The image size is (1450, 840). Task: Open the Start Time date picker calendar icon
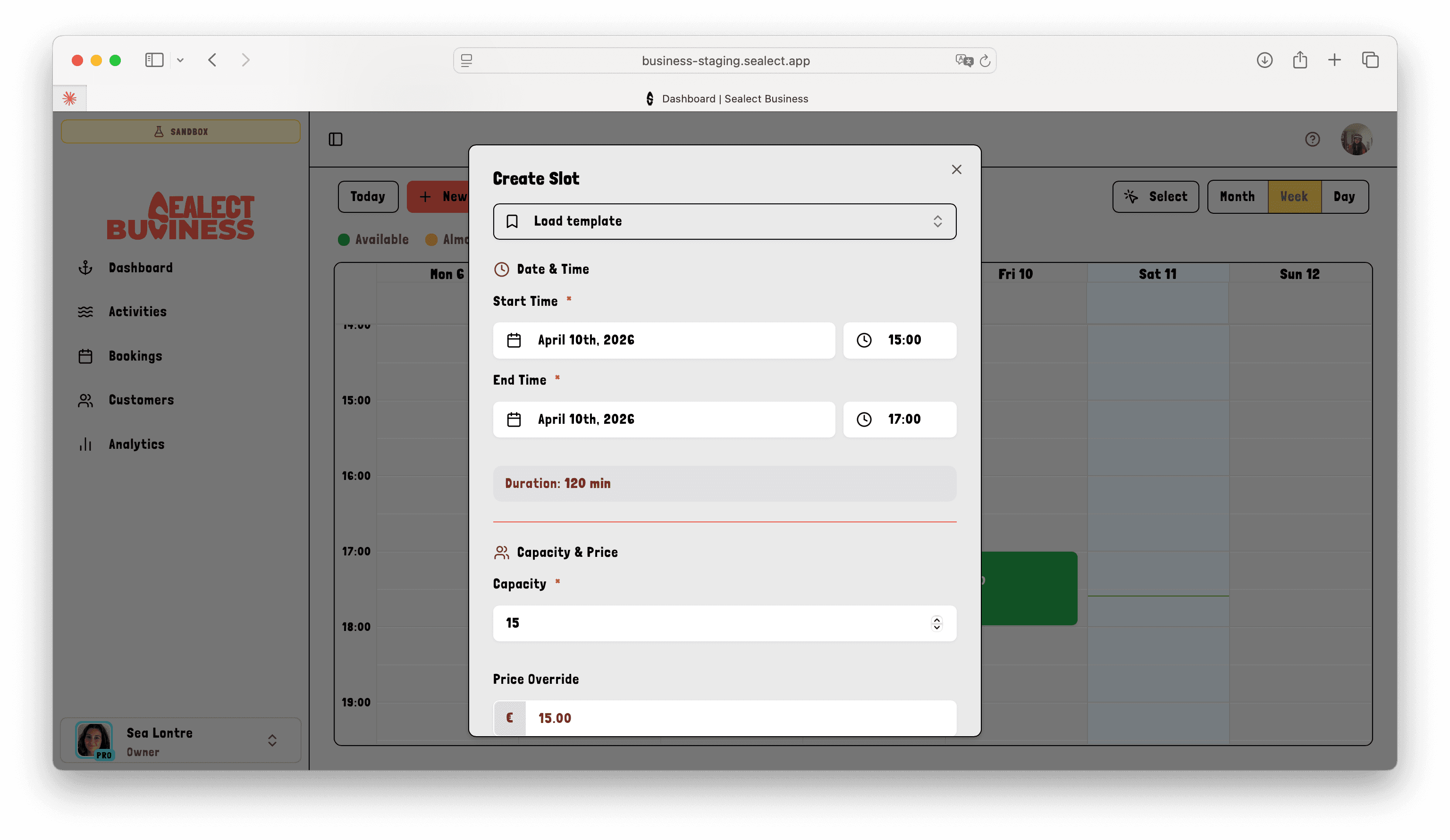(x=514, y=340)
